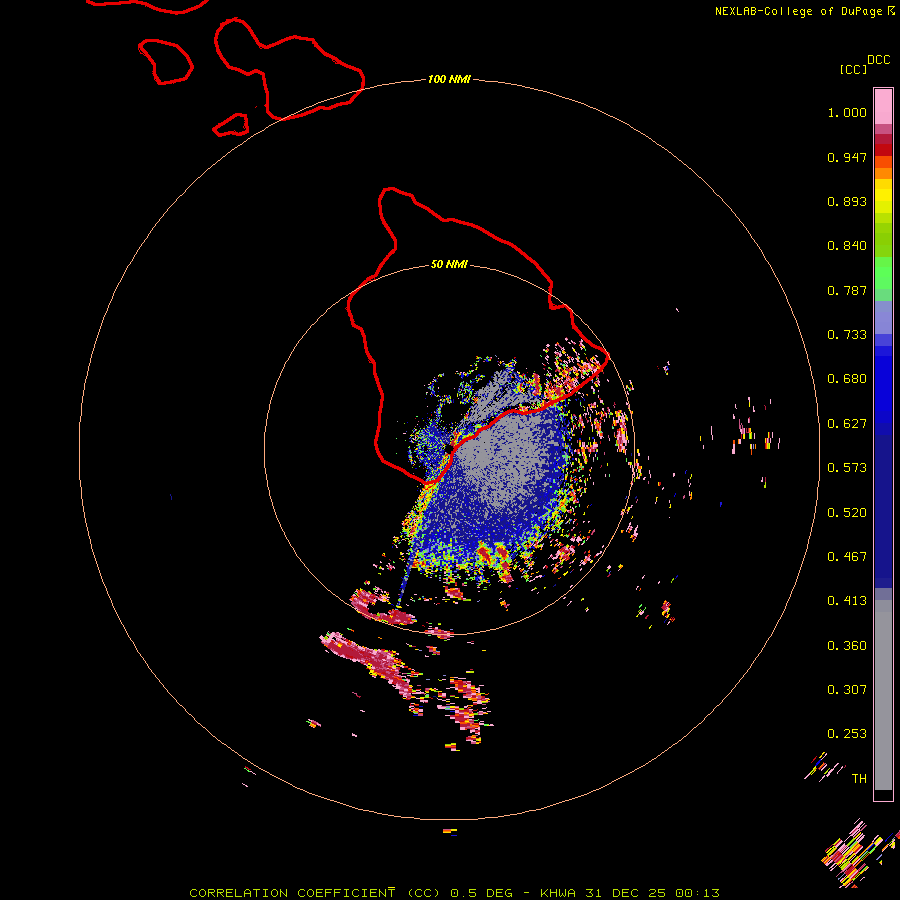
Task: Click the 31 DEC 25 date text
Action: (x=625, y=893)
